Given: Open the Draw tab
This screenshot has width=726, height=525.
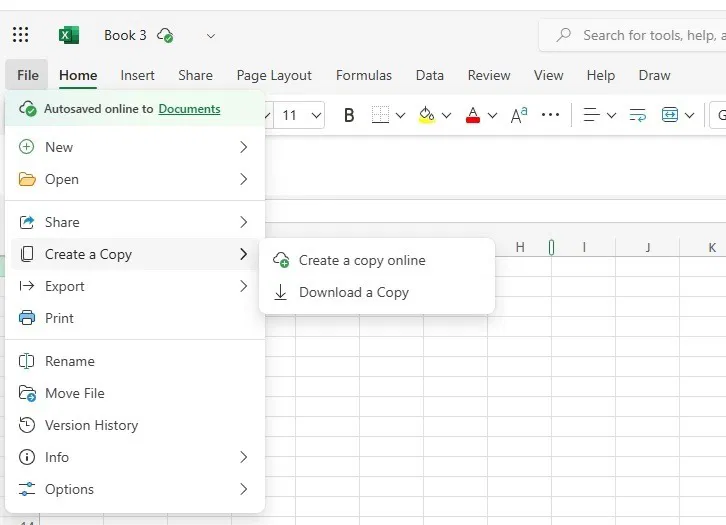Looking at the screenshot, I should (654, 75).
